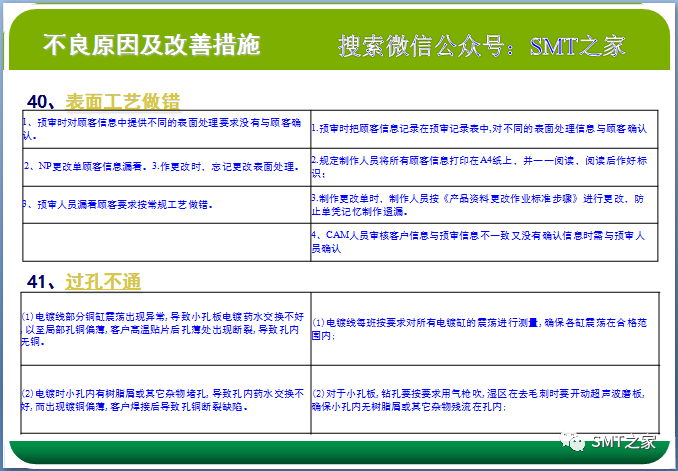This screenshot has width=678, height=471.
Task: Select first cause cell '预审时对顾客信息中提供不同的表面处理'
Action: 165,128
